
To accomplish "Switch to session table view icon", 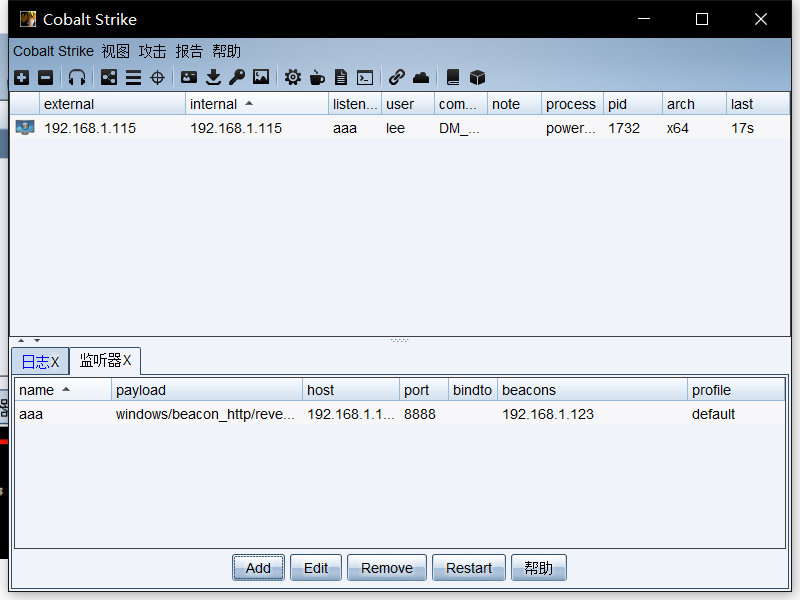I will click(x=133, y=78).
